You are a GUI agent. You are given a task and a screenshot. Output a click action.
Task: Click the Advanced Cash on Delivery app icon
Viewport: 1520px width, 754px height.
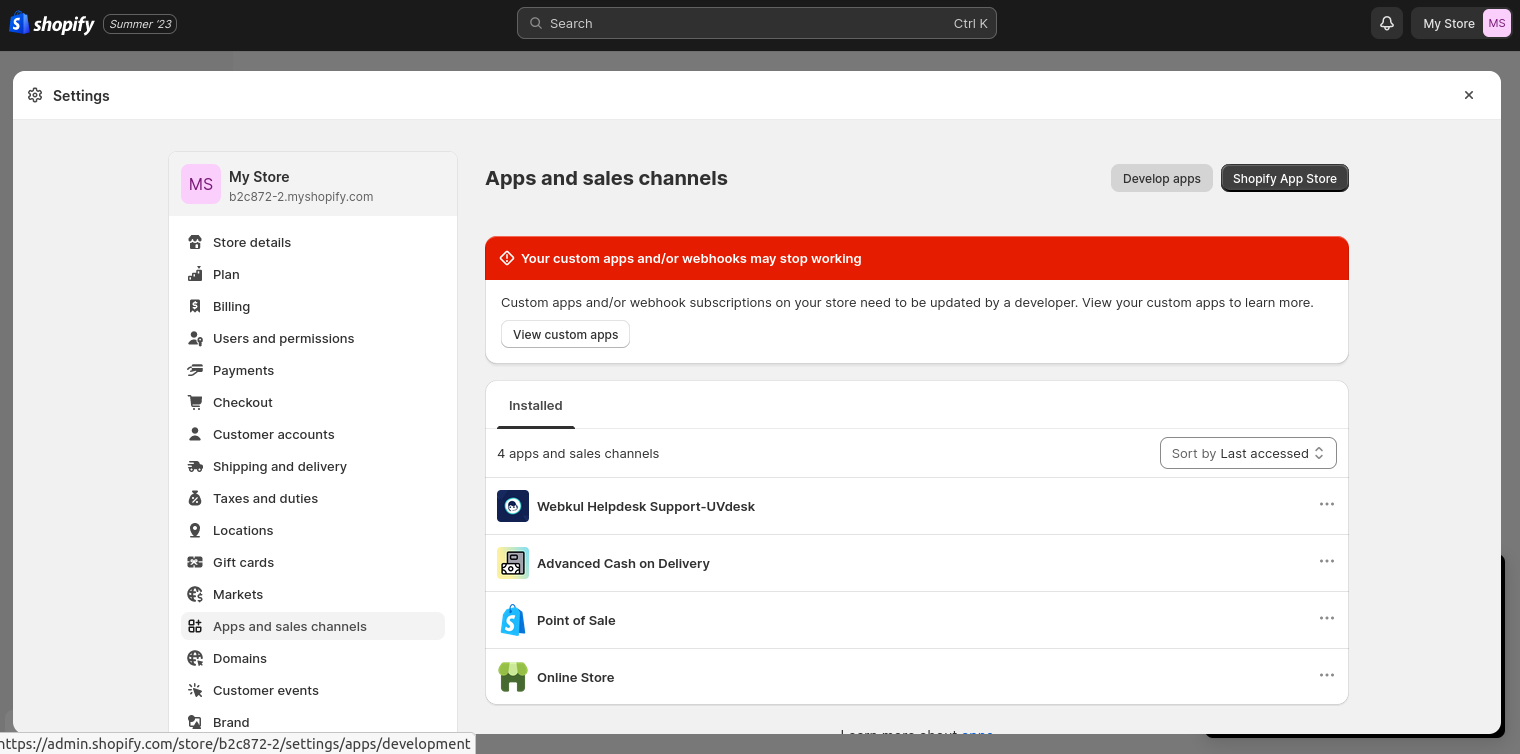(x=513, y=563)
